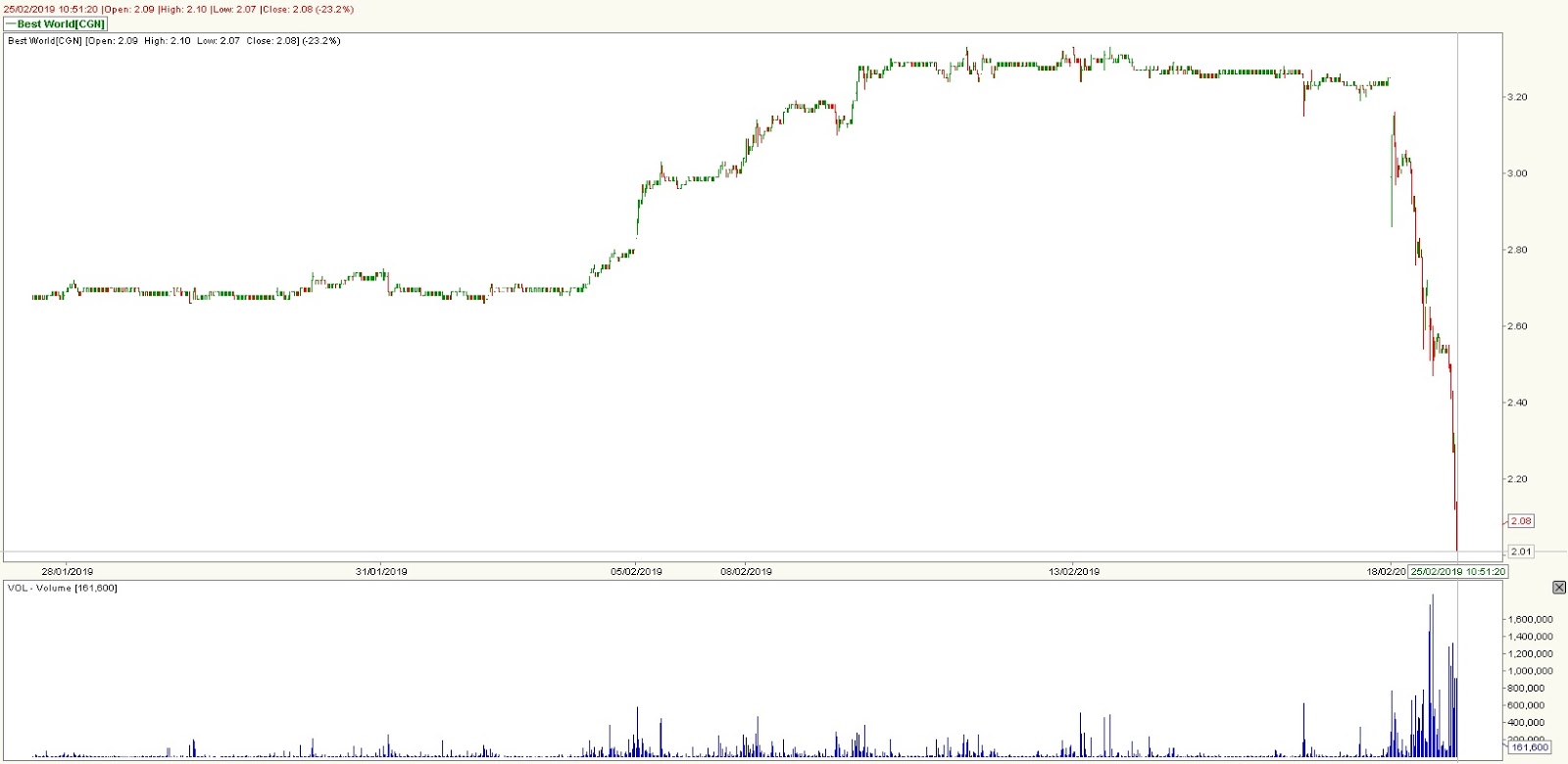Click the 08/02/2019 date axis label
The height and width of the screenshot is (764, 1568).
tap(747, 571)
